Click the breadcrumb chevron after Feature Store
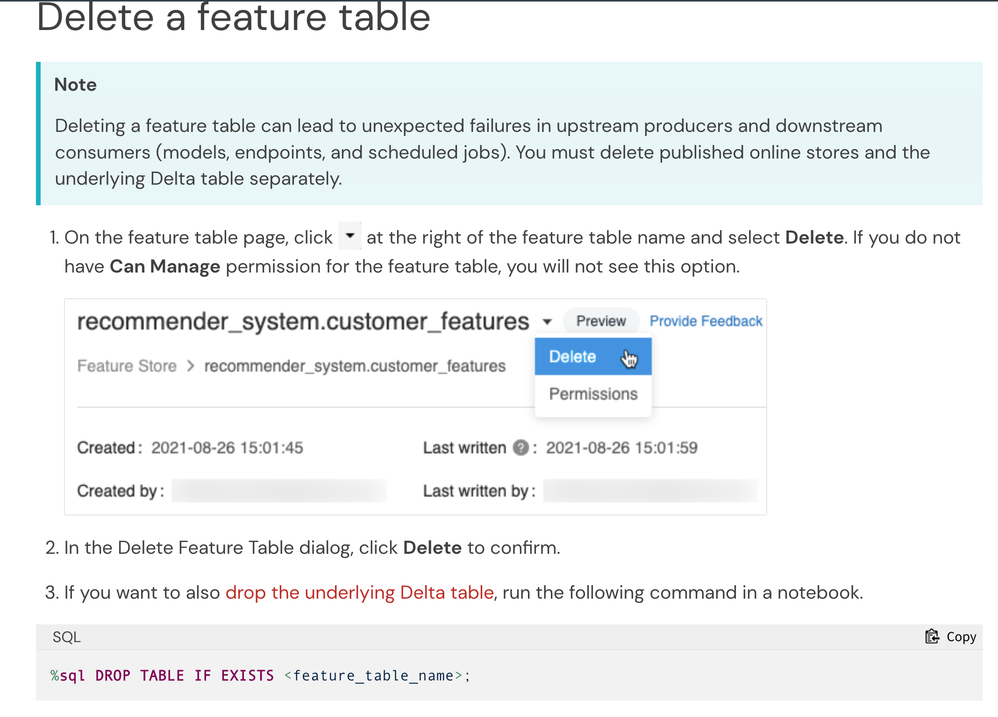The height and width of the screenshot is (717, 998). pyautogui.click(x=190, y=366)
